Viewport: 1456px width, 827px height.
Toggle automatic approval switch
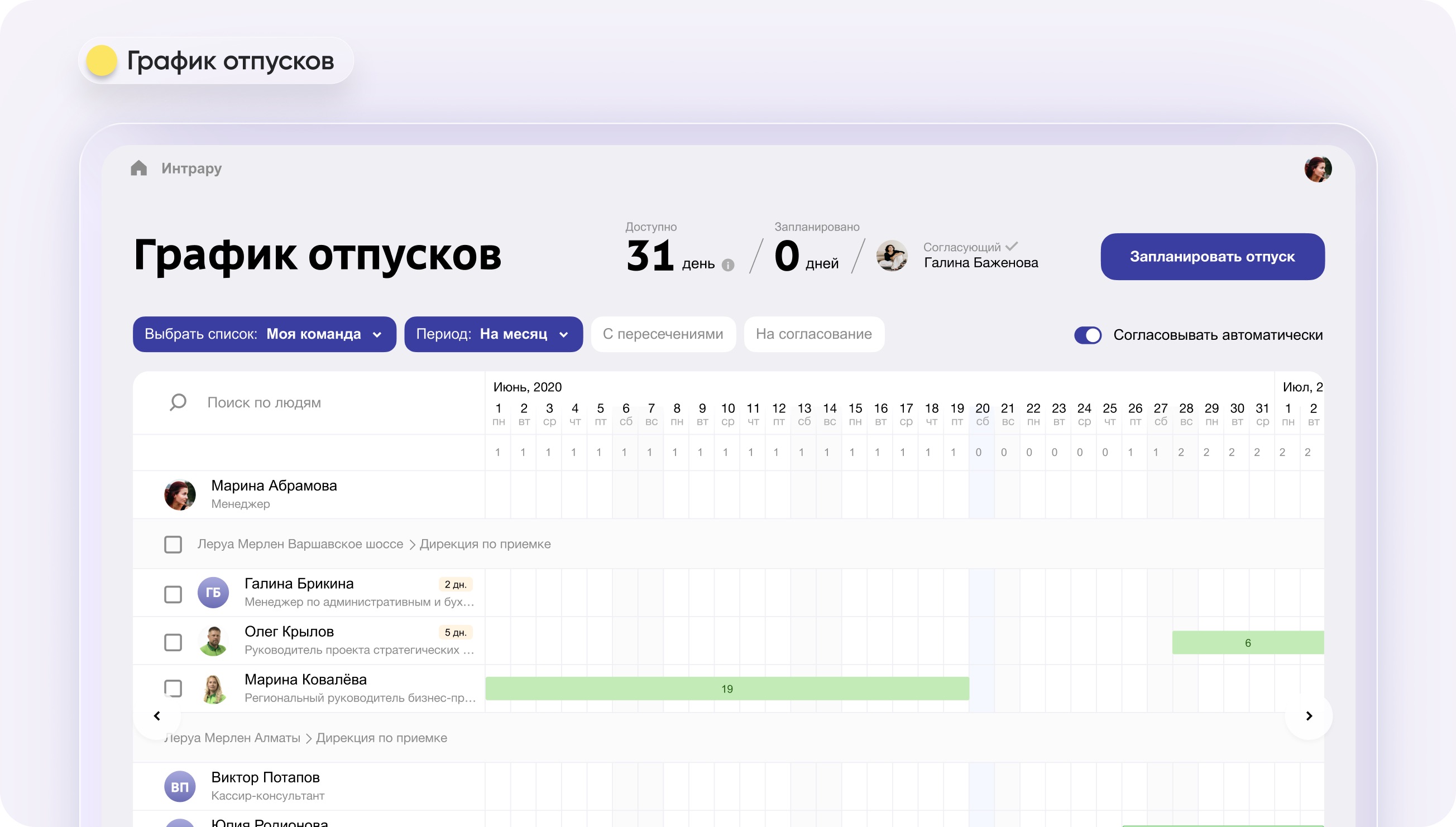click(1088, 335)
